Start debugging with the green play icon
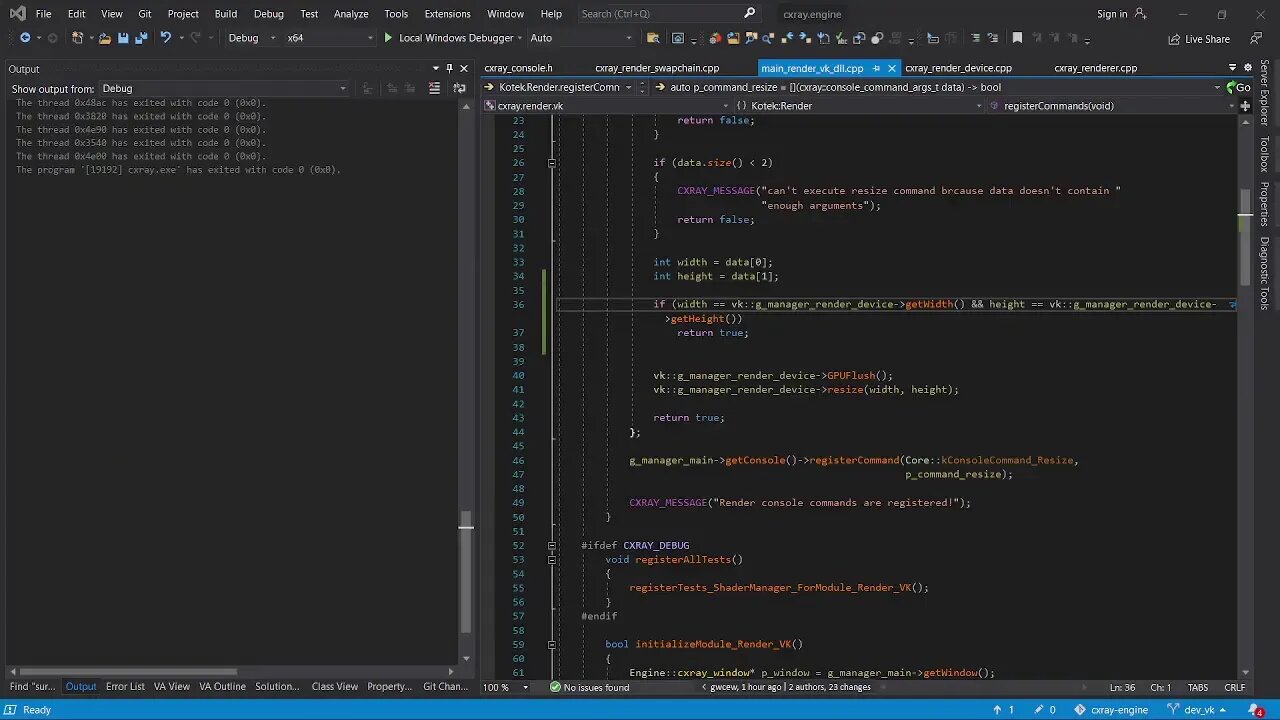Screen dimensions: 1280x720 click(x=388, y=38)
